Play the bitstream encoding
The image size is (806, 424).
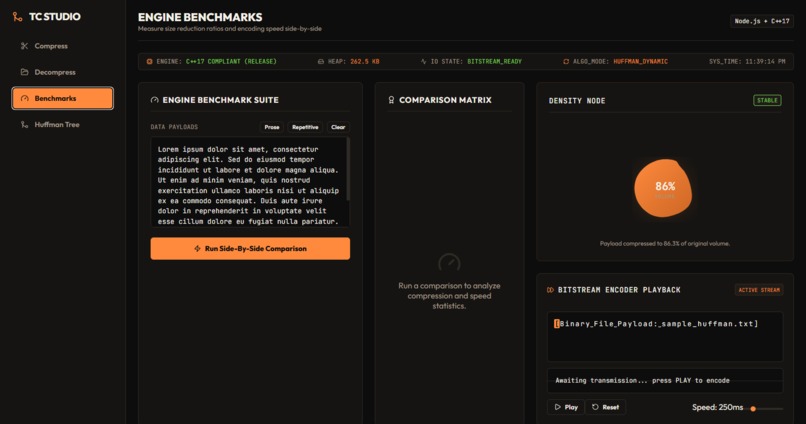[565, 407]
